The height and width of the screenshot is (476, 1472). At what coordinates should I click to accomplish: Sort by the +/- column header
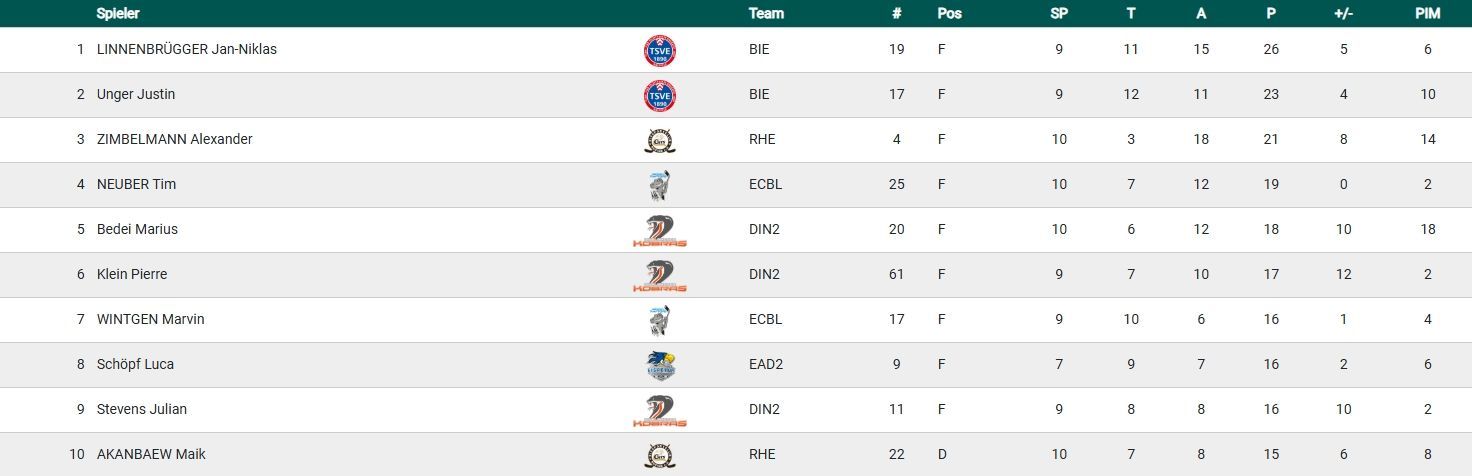tap(1343, 14)
